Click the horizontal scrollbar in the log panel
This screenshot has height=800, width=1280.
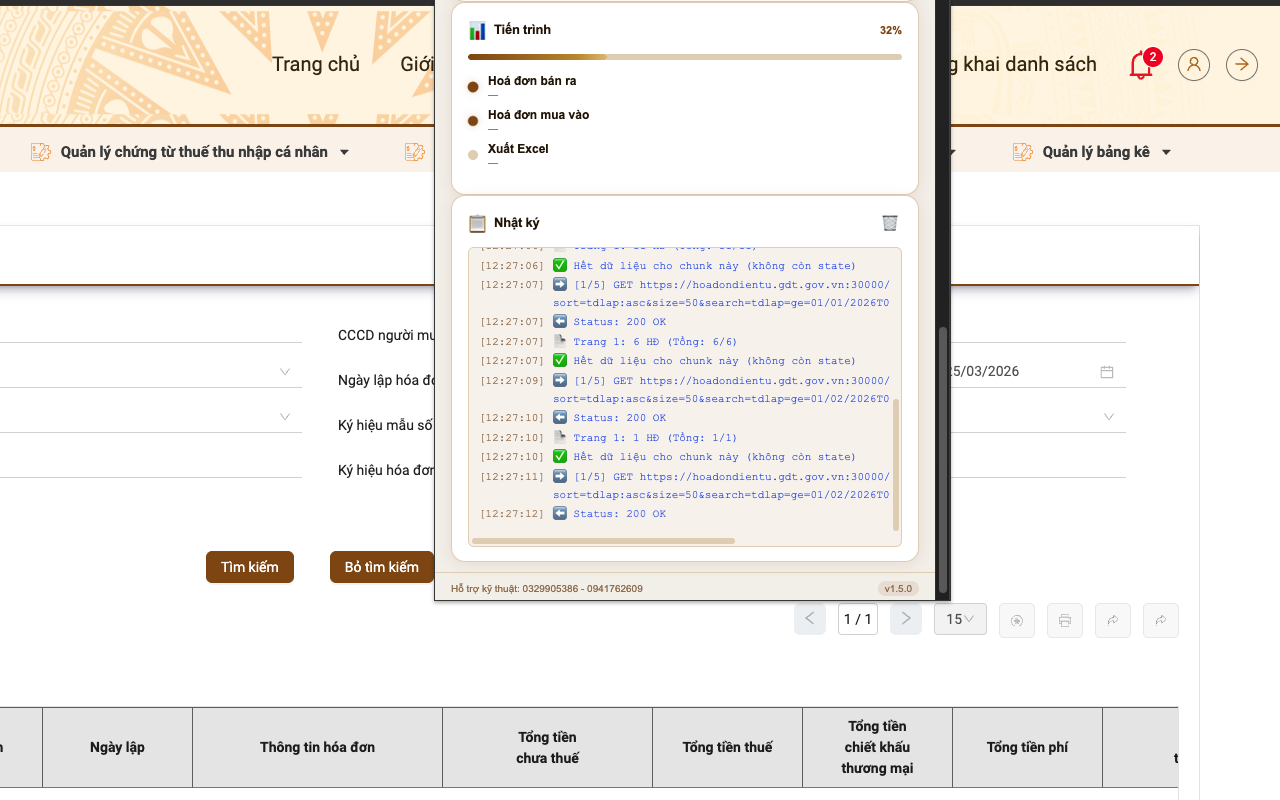(x=603, y=541)
